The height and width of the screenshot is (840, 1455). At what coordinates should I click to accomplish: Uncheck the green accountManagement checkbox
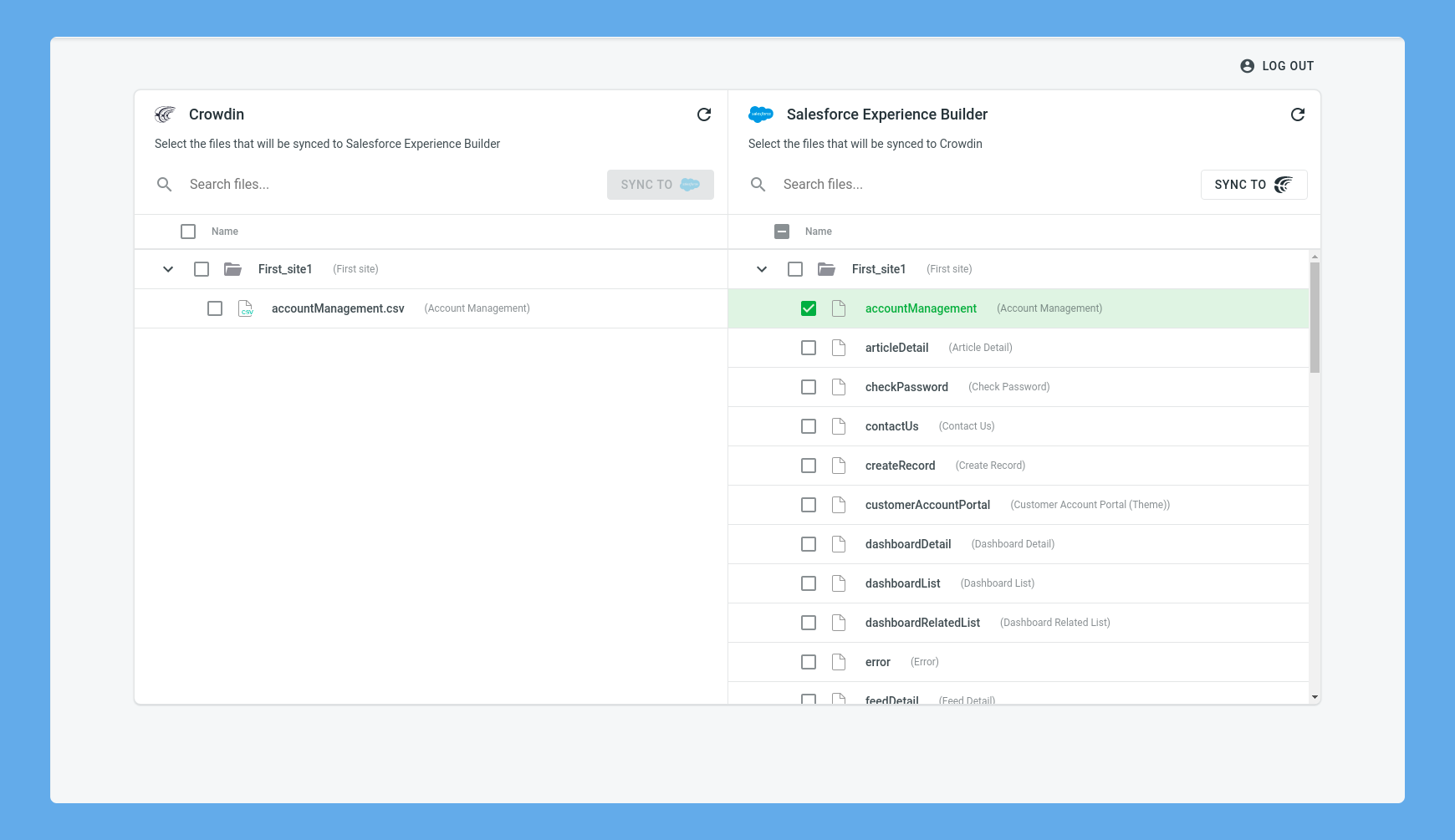coord(809,308)
